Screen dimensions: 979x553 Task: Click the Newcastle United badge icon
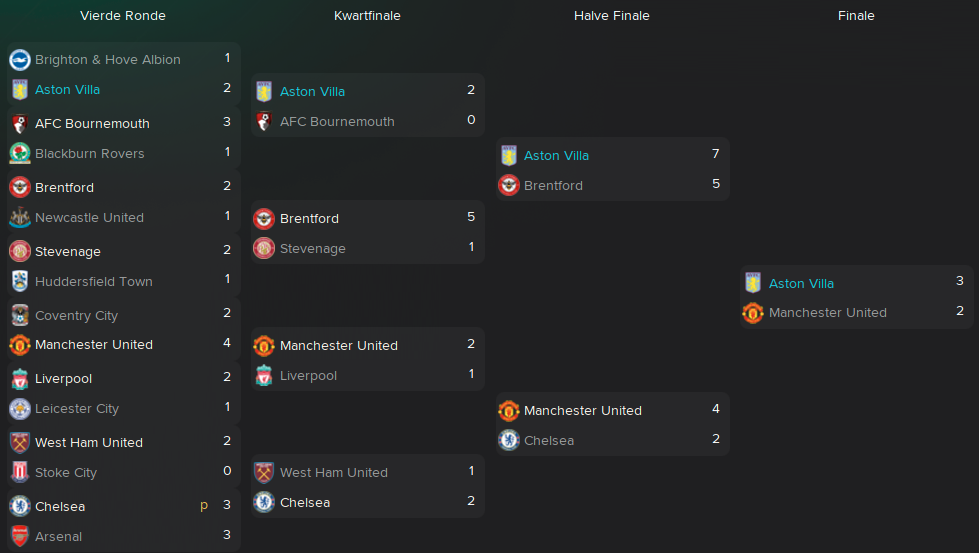click(x=20, y=217)
